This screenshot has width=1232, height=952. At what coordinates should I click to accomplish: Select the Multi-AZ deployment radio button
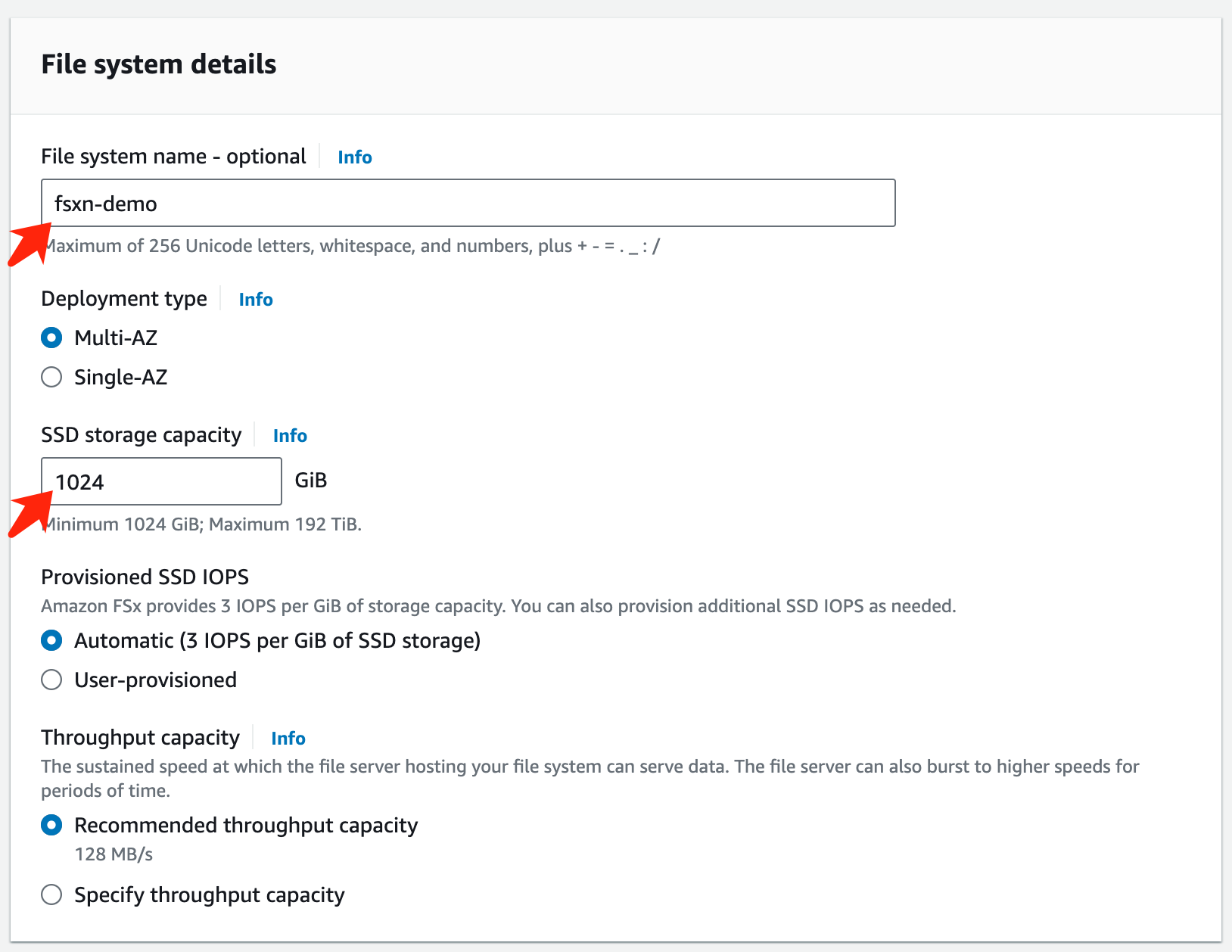pyautogui.click(x=51, y=338)
